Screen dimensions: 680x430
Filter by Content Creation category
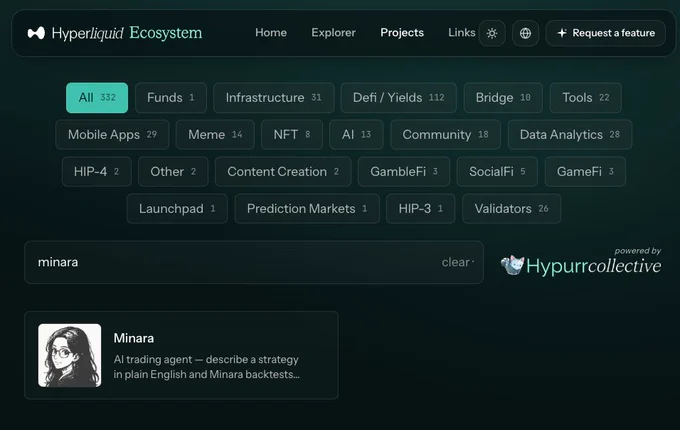click(x=283, y=172)
